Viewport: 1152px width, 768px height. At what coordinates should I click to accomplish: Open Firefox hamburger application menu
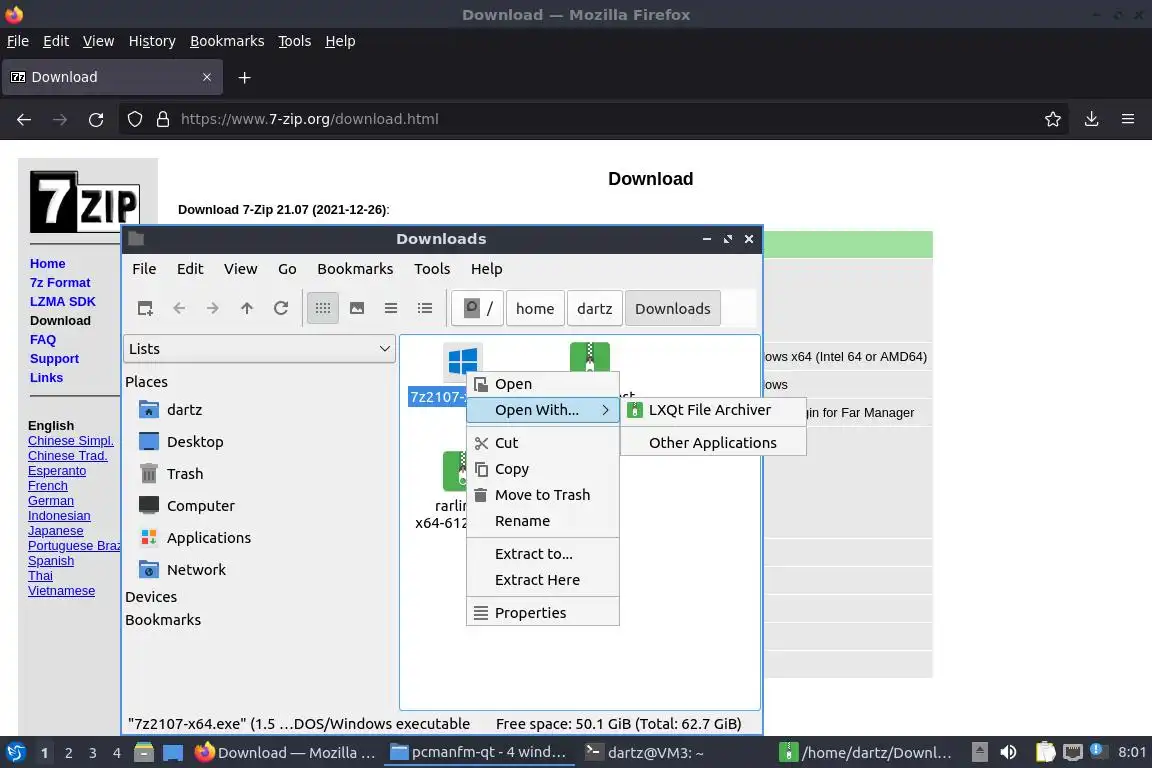[x=1128, y=119]
